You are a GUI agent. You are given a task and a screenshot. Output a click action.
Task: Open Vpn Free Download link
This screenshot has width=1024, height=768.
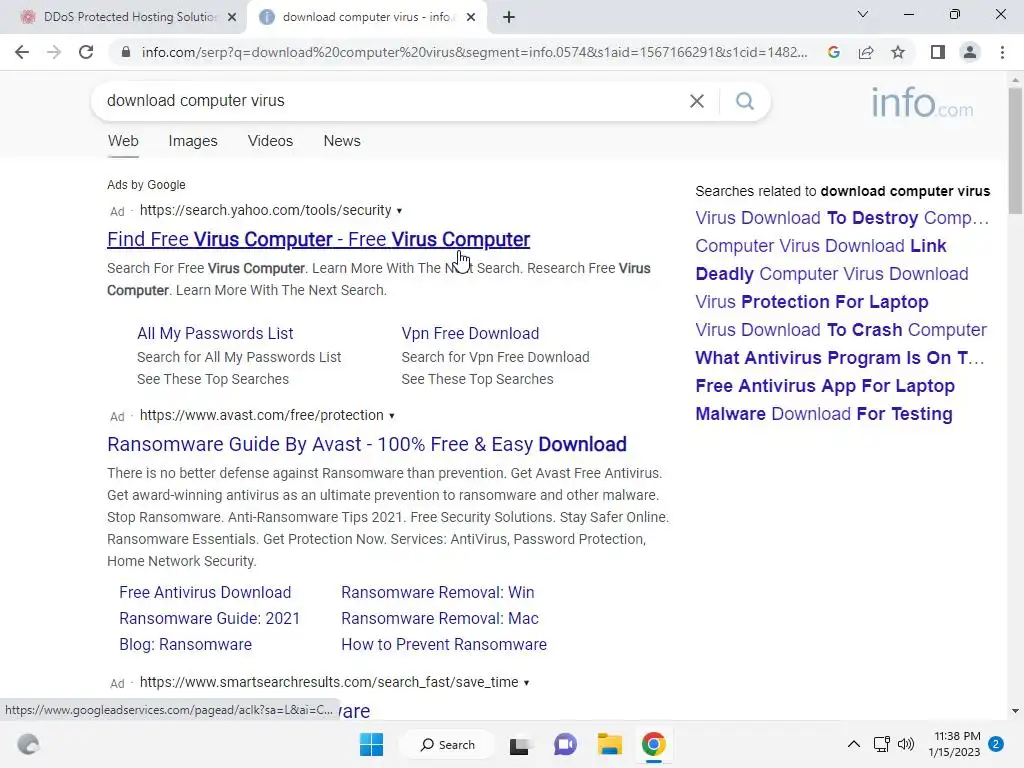pos(470,334)
